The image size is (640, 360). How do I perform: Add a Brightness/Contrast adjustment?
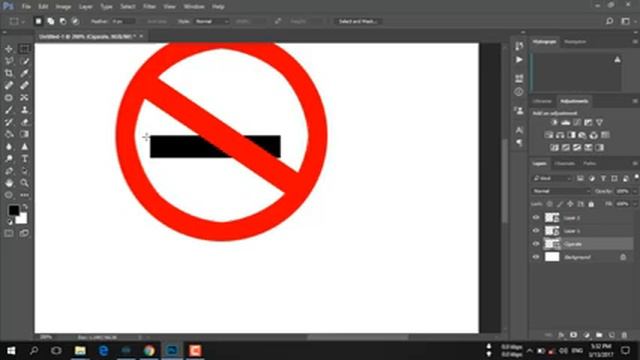[554, 122]
